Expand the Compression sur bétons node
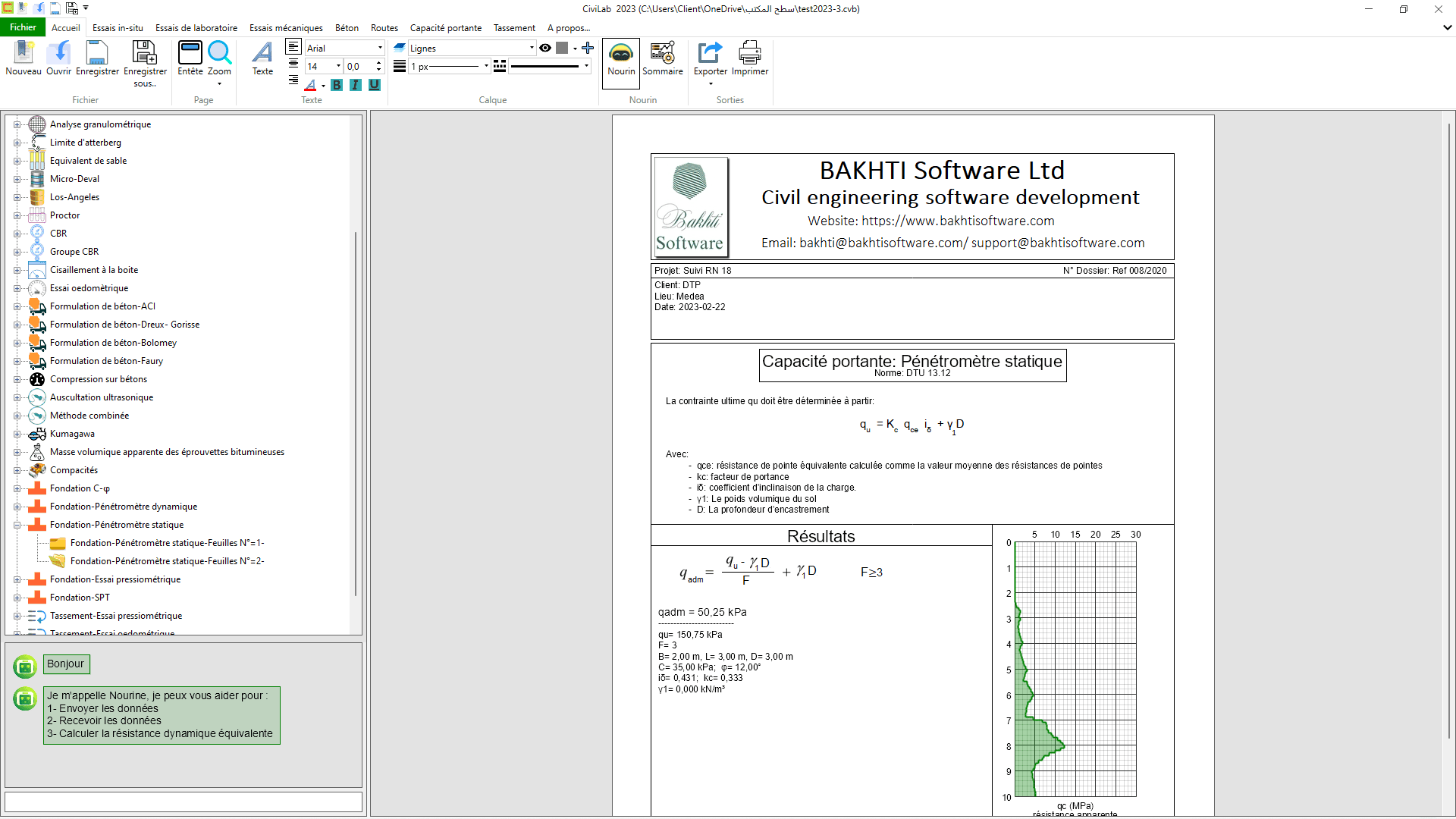 click(17, 379)
